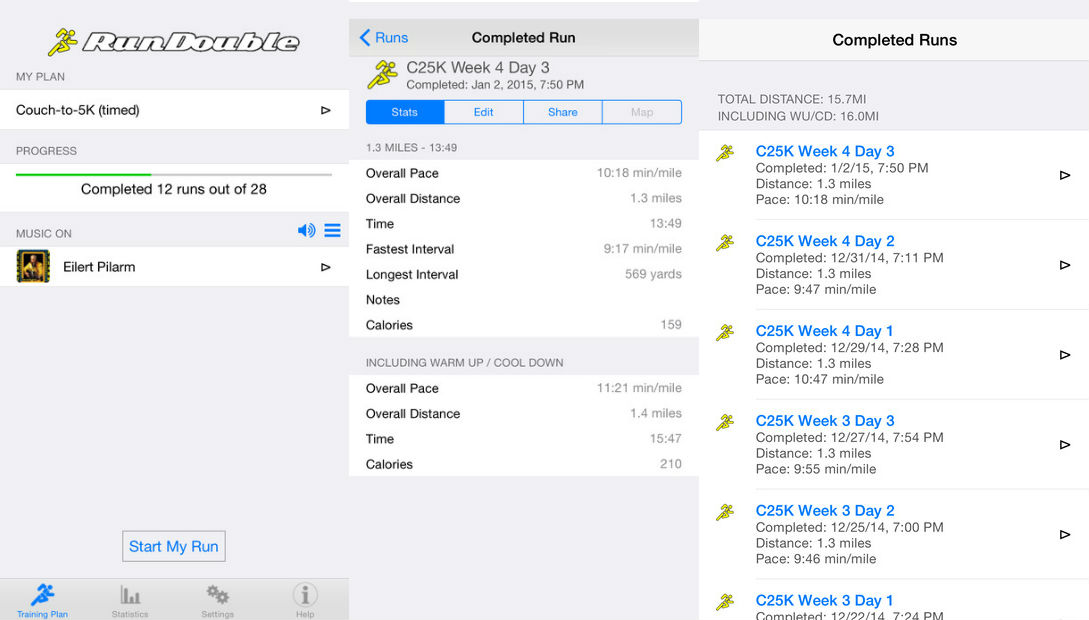Click the Notes row
This screenshot has width=1089, height=620.
524,300
